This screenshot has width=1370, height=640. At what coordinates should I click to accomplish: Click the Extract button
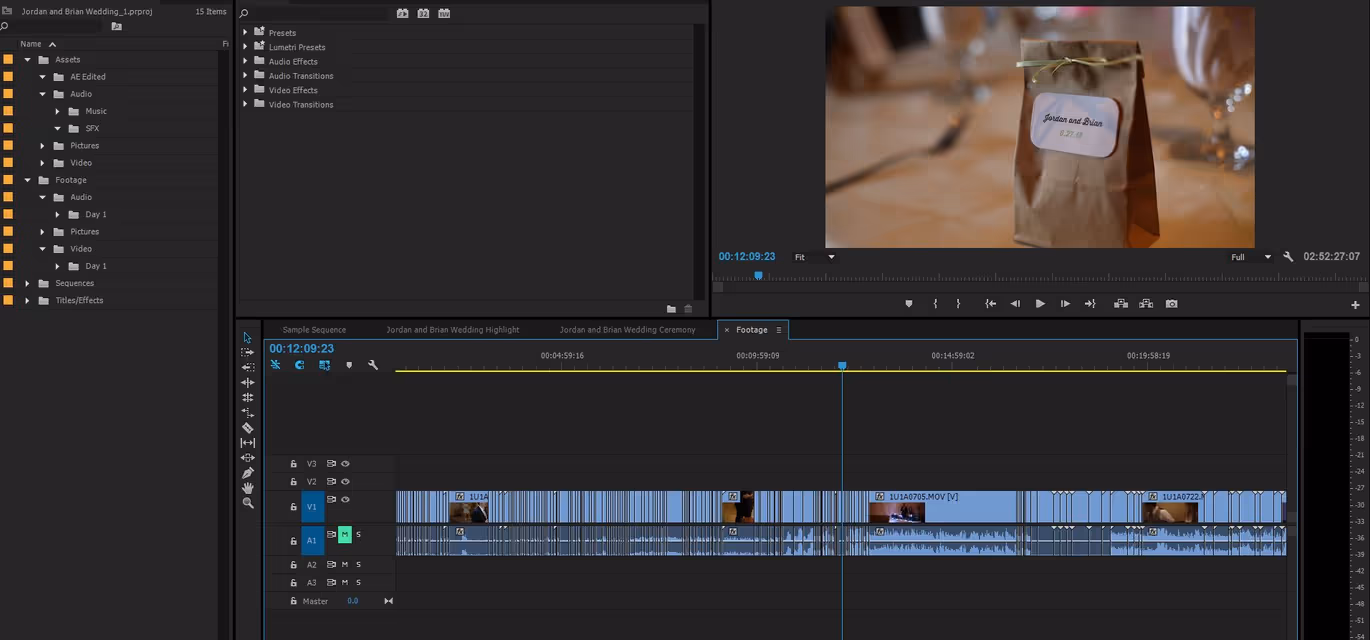[1146, 304]
